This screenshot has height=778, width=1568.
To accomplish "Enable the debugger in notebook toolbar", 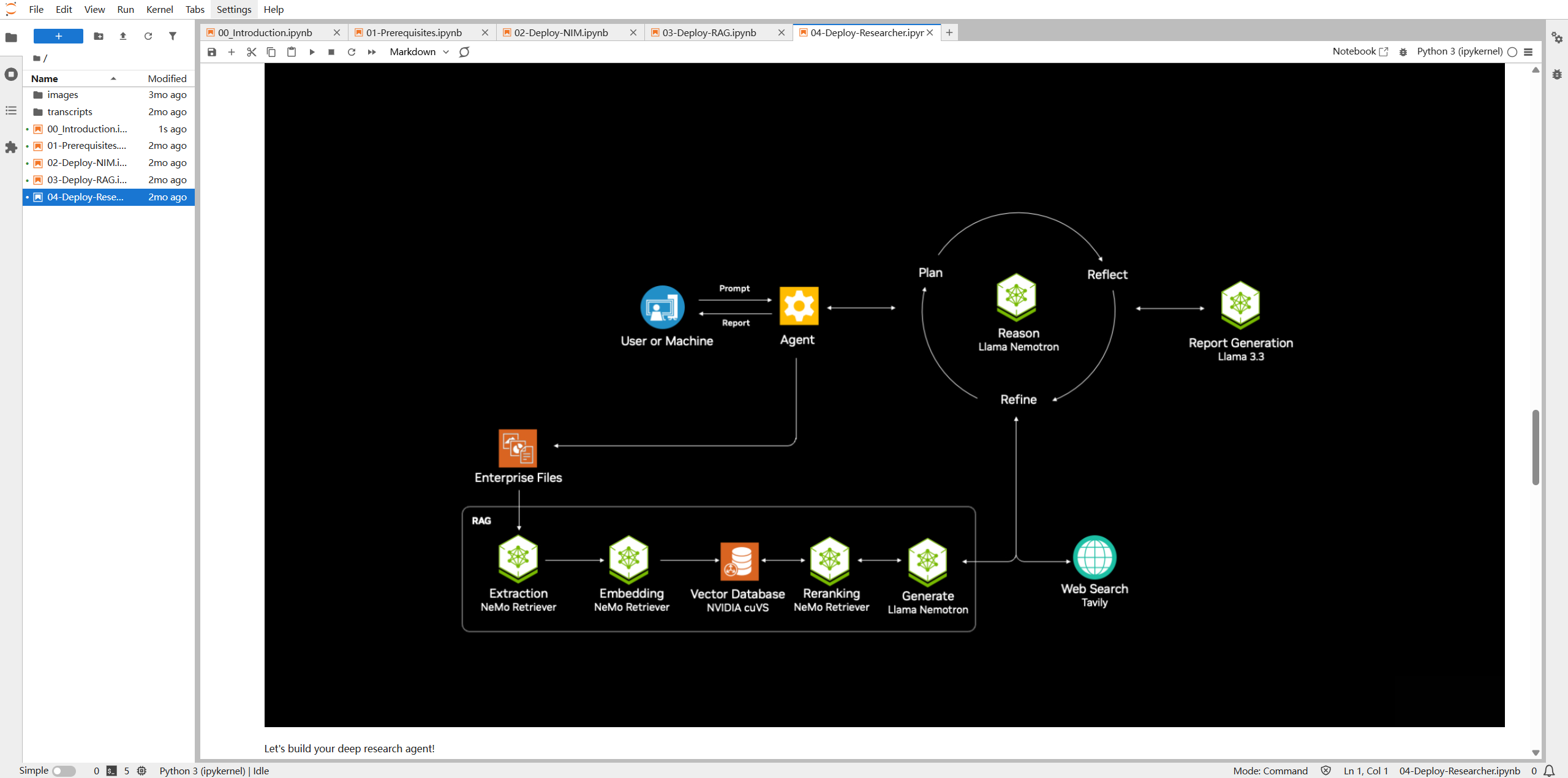I will [x=1403, y=52].
